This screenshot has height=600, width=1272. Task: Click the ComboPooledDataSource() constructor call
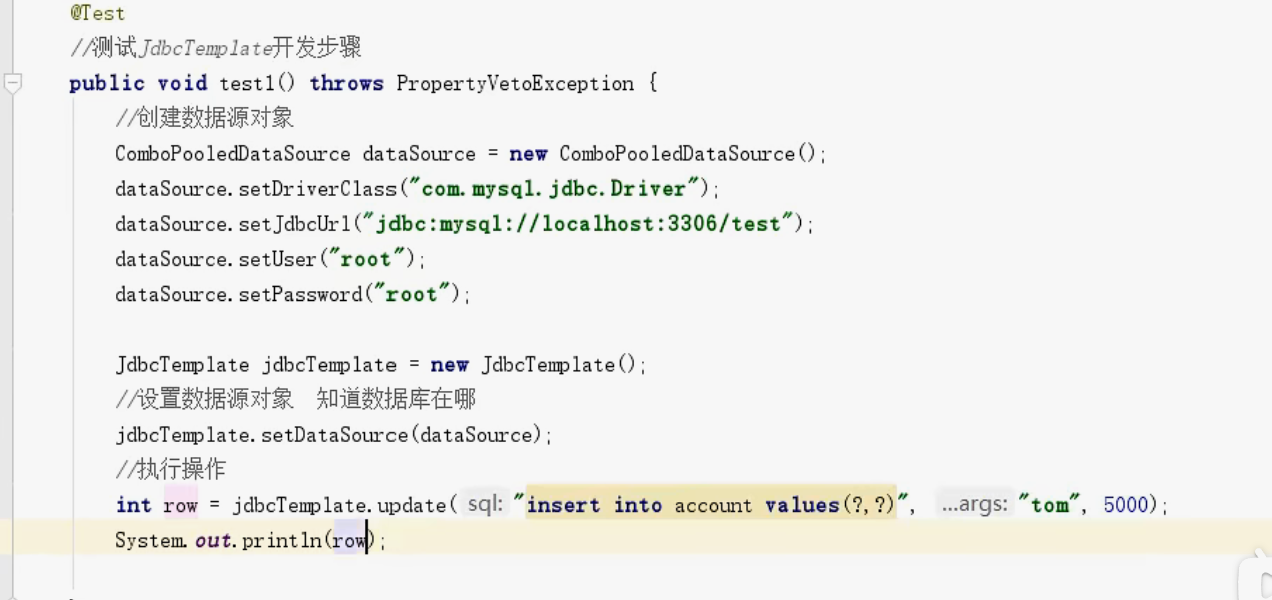[687, 154]
